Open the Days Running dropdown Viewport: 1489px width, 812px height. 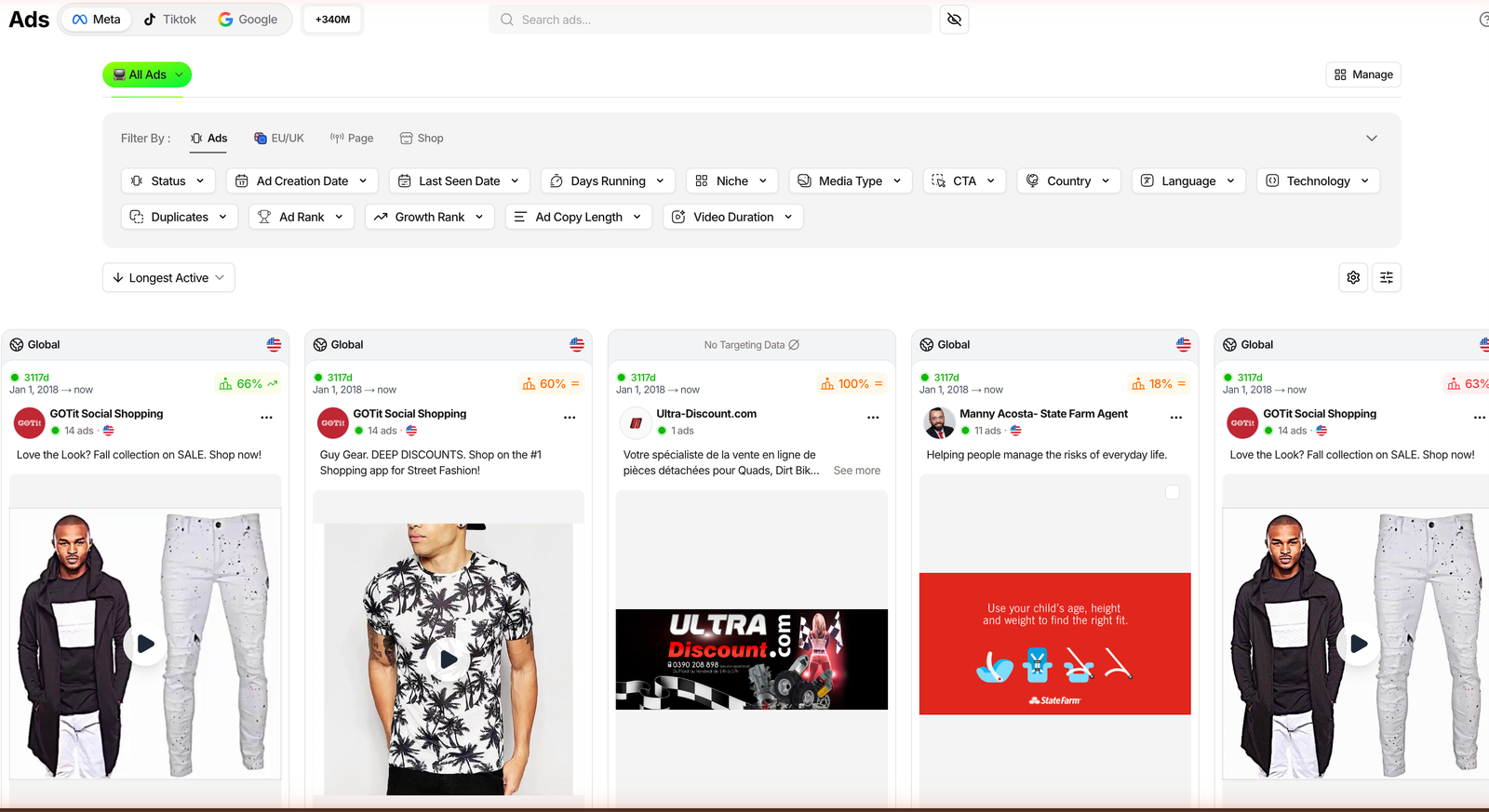[x=608, y=180]
